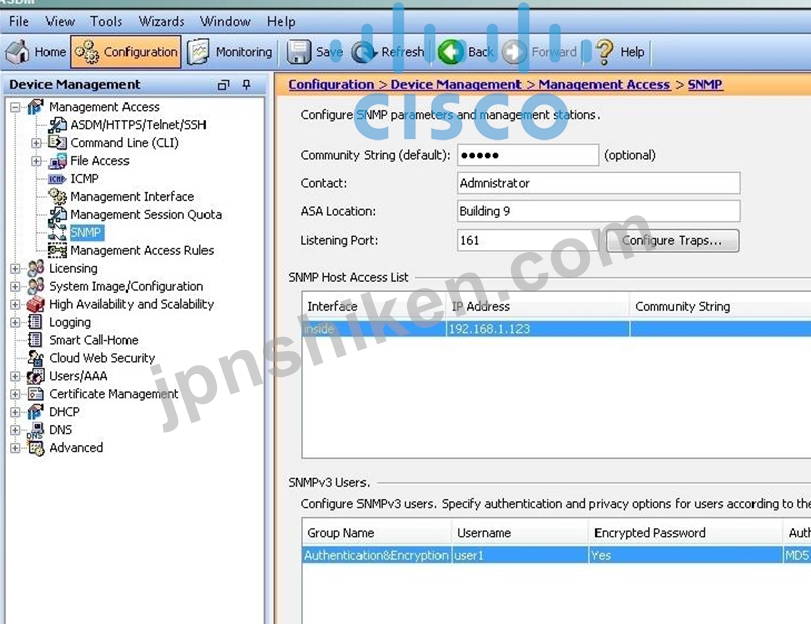
Task: Follow the Device Management breadcrumb link
Action: [x=456, y=84]
